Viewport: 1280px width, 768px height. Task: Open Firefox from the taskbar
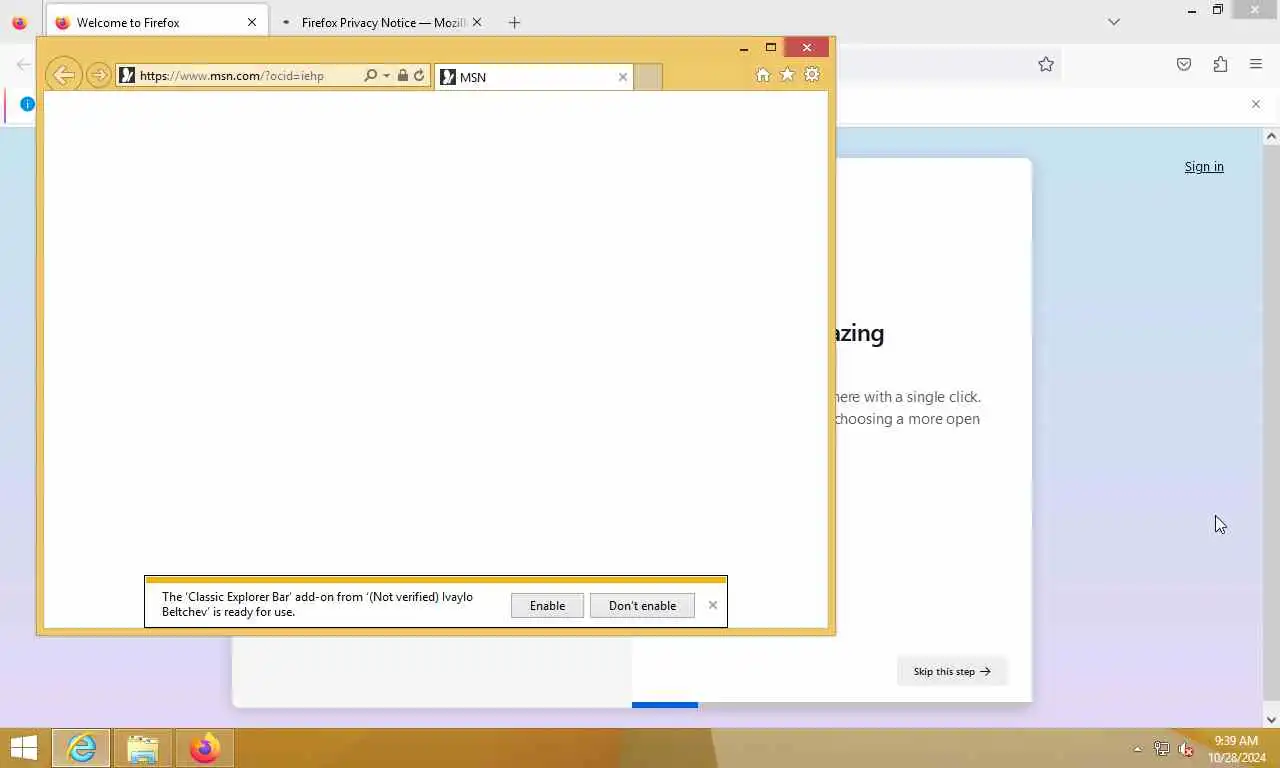tap(205, 748)
